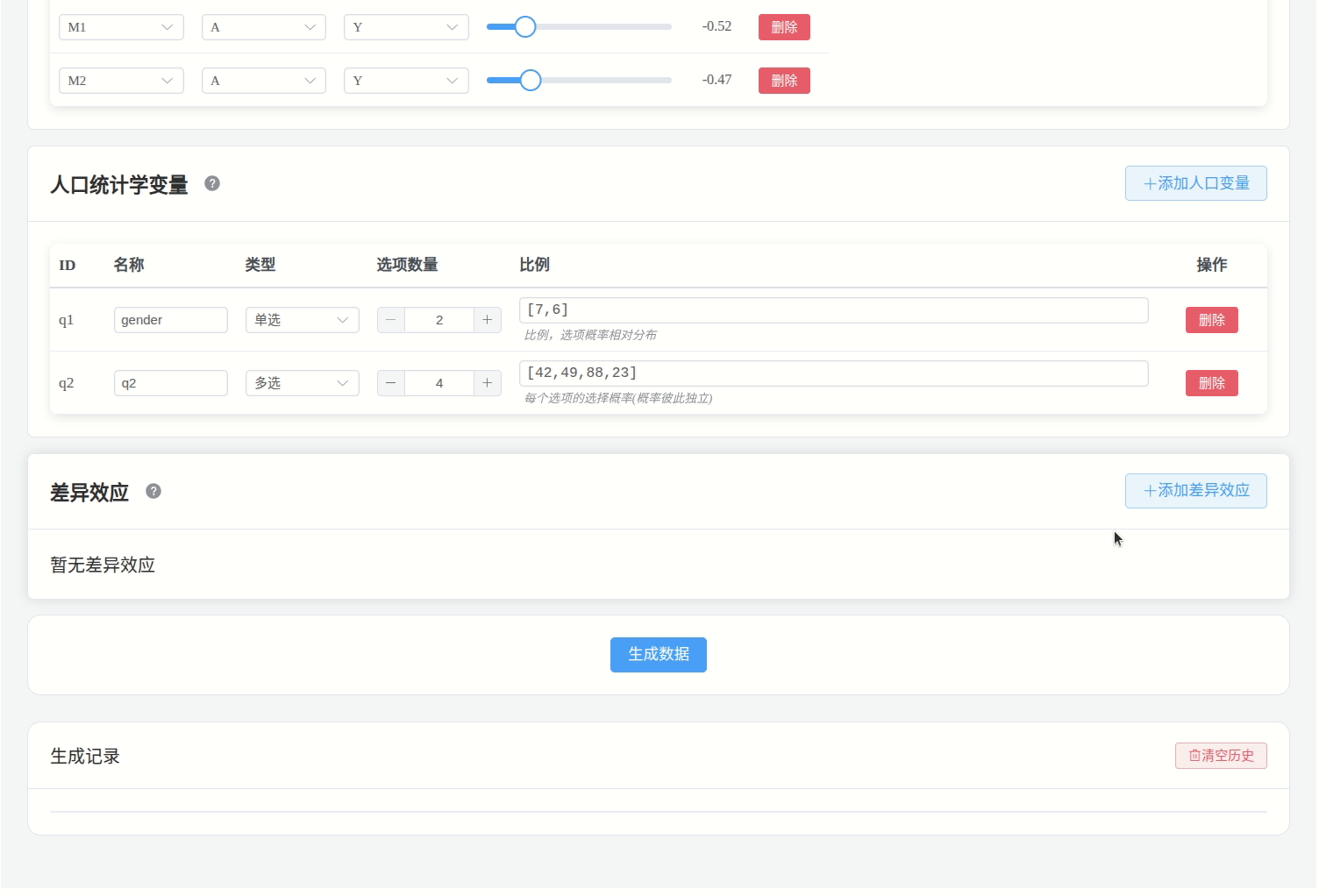Click the gender name input field
The width and height of the screenshot is (1326, 896).
[x=170, y=319]
